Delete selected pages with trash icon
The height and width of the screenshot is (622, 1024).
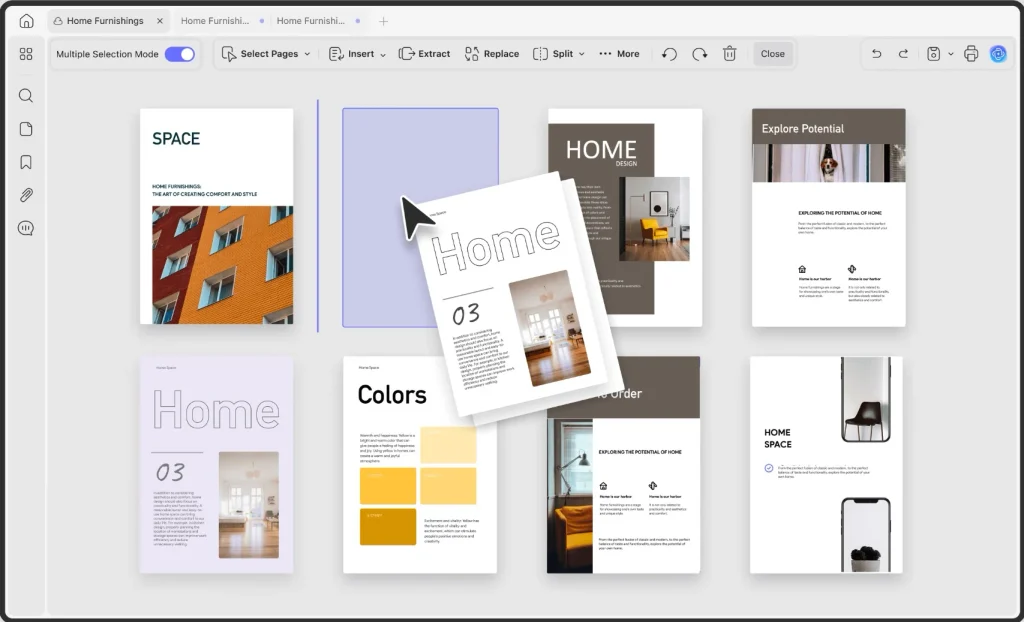729,54
